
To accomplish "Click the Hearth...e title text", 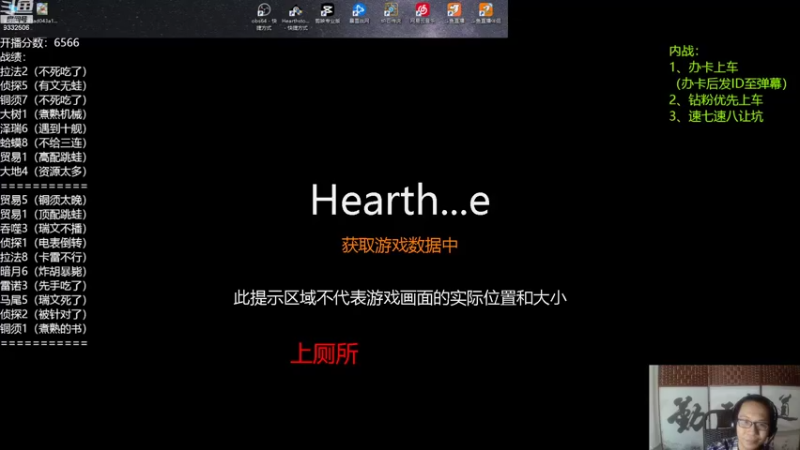I will click(x=400, y=199).
